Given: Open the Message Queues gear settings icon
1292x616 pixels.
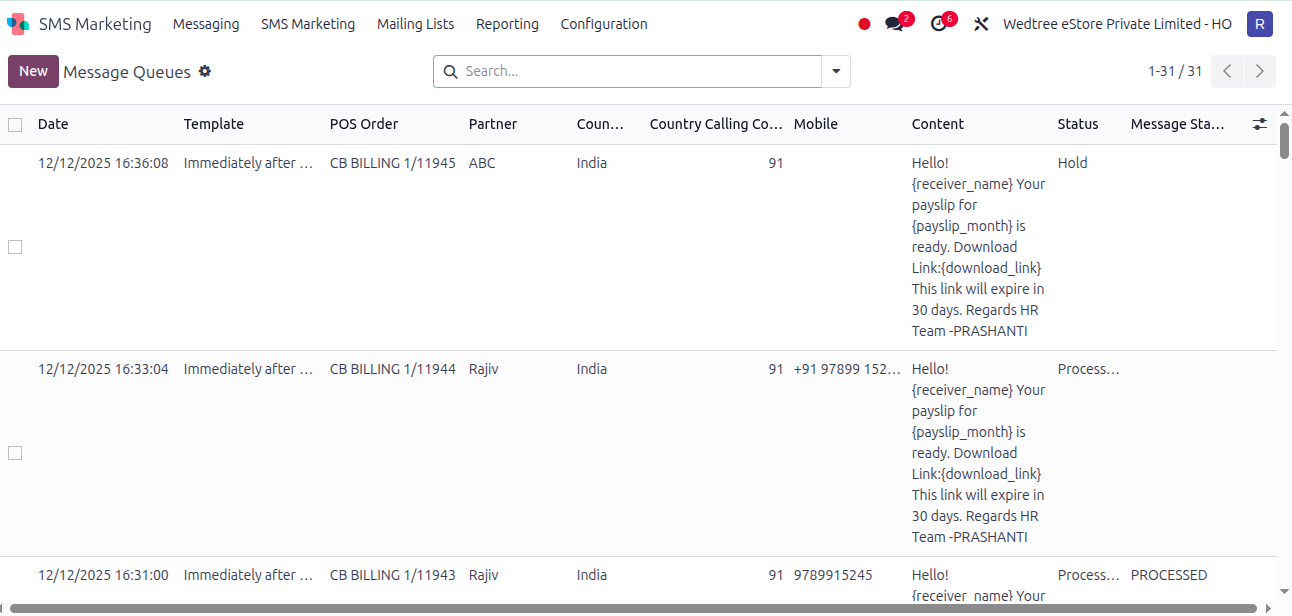Looking at the screenshot, I should (205, 71).
